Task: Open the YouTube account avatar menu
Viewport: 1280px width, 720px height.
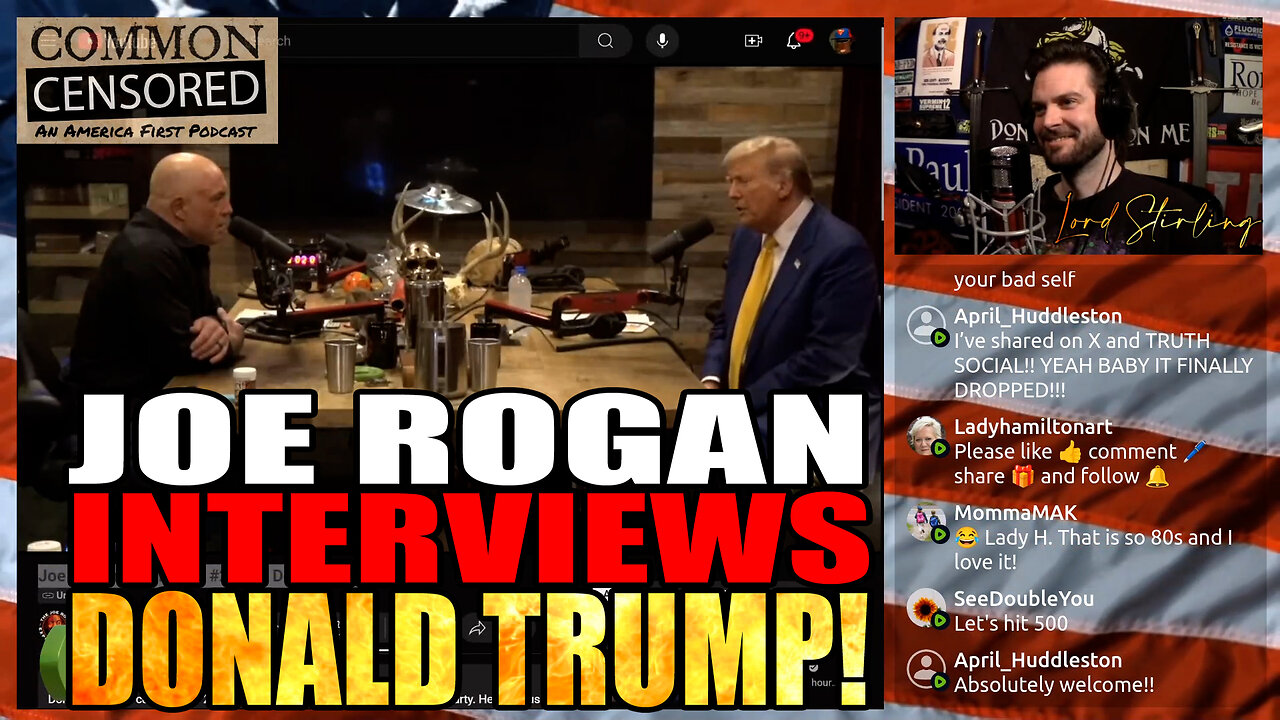Action: pyautogui.click(x=840, y=41)
